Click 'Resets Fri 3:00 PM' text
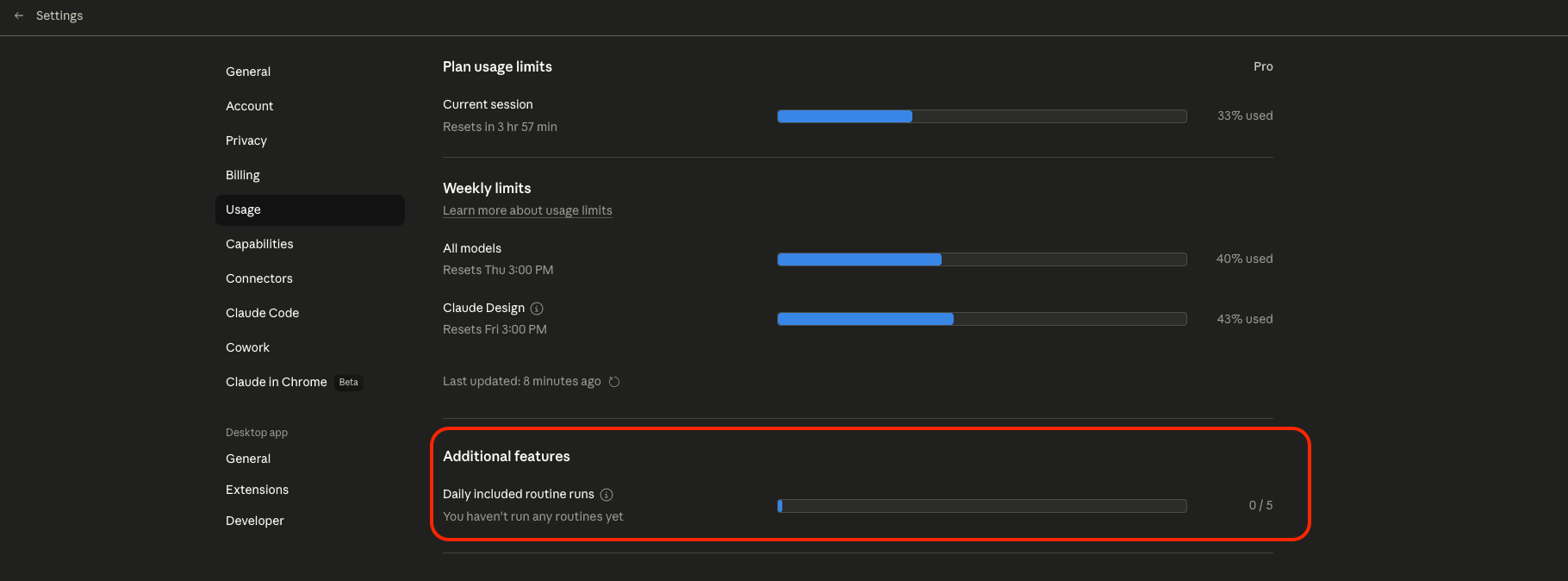This screenshot has height=581, width=1568. point(495,329)
